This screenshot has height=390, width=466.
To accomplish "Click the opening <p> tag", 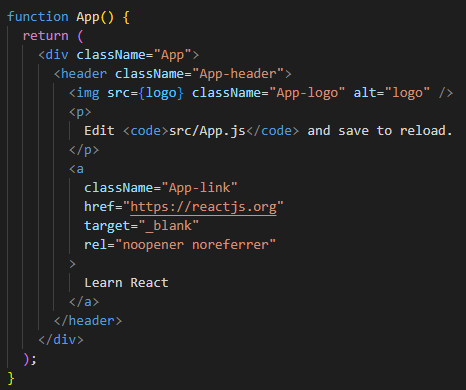I will [x=80, y=112].
